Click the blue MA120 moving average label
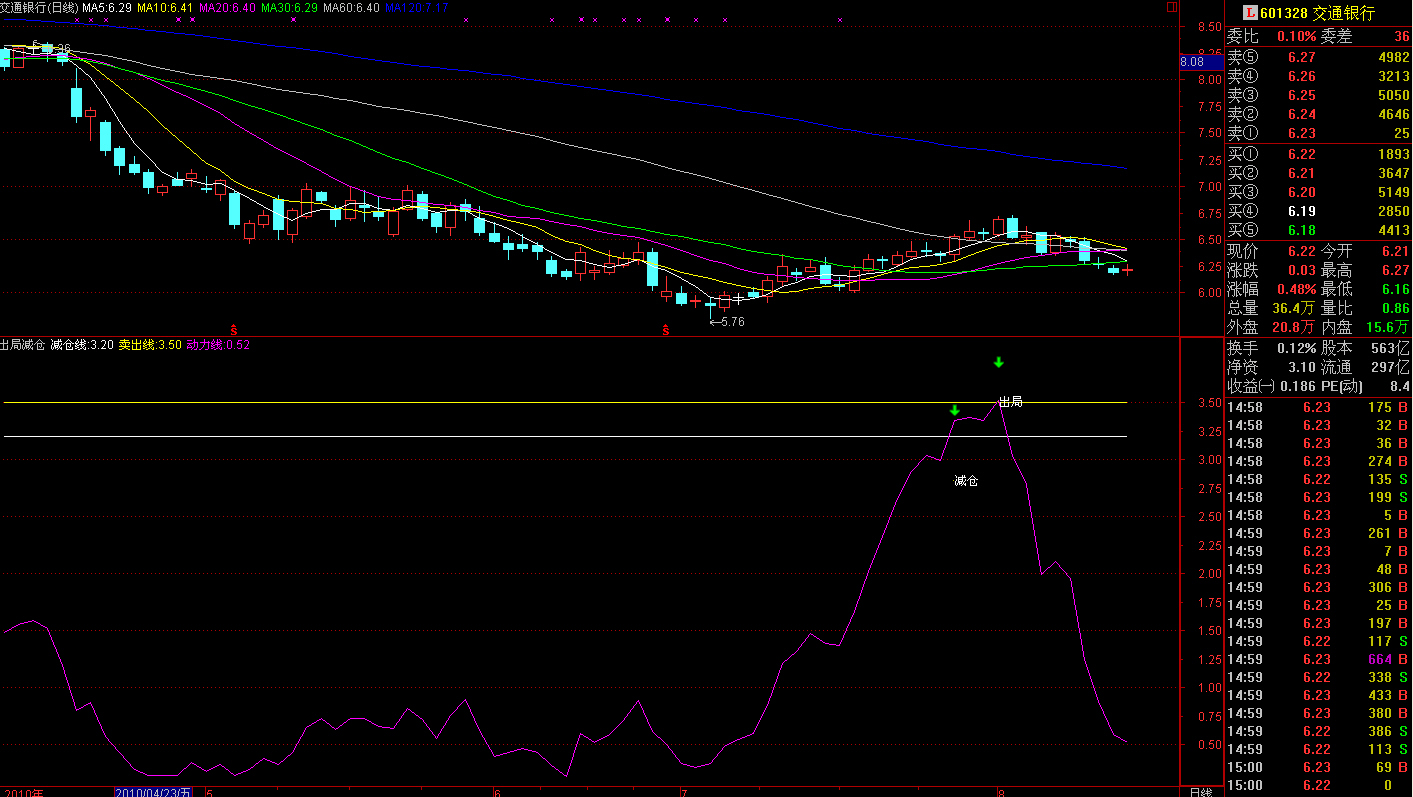 tap(416, 8)
